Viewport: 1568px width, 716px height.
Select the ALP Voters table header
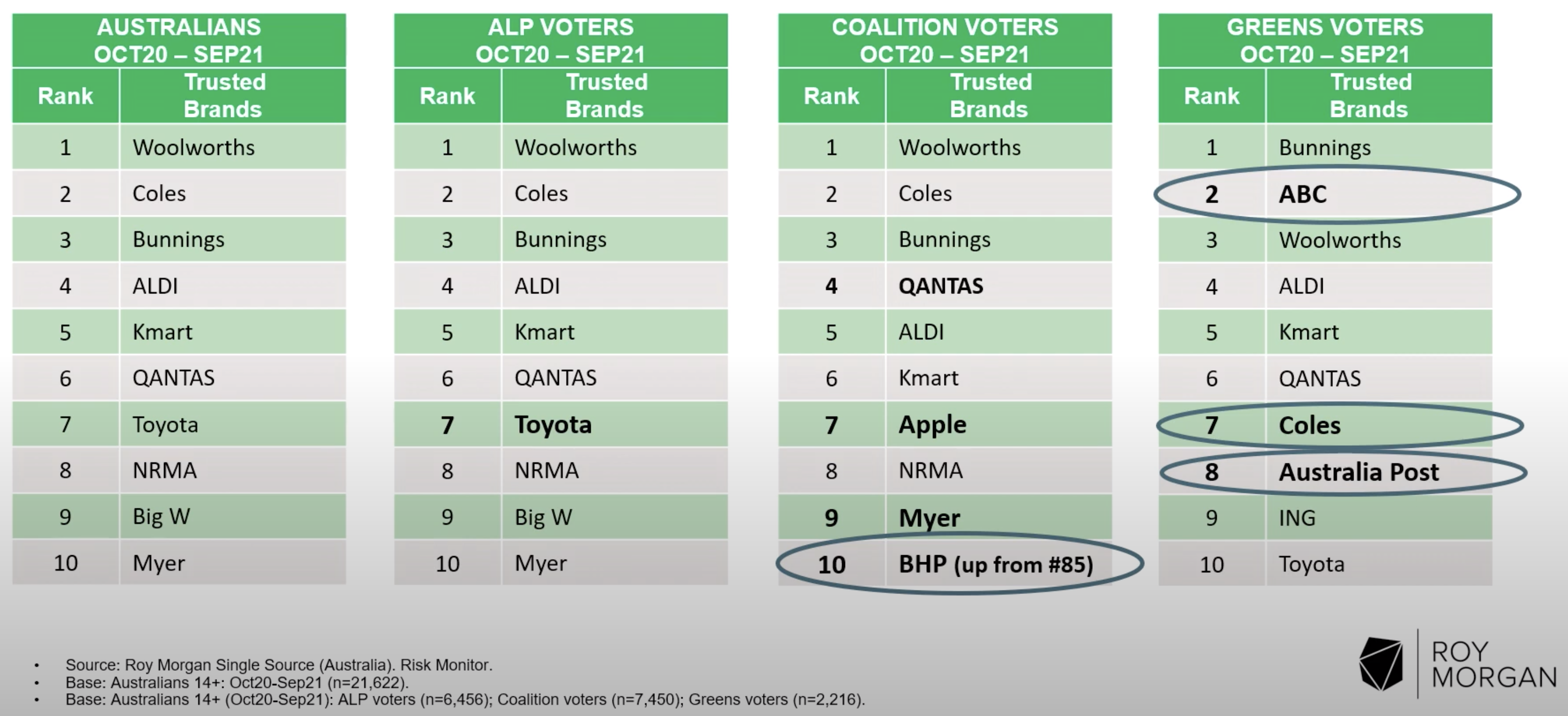coord(561,41)
